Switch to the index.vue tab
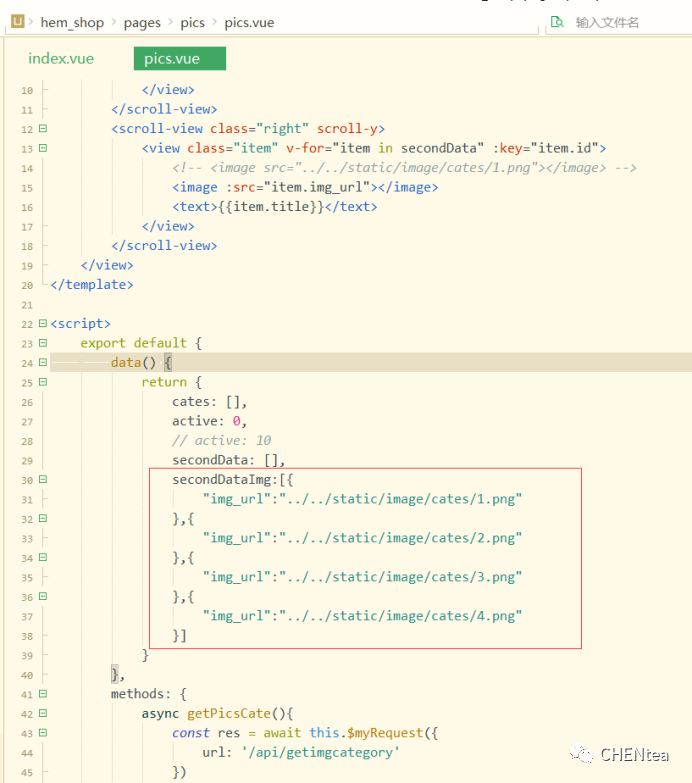This screenshot has height=783, width=692. 61,59
